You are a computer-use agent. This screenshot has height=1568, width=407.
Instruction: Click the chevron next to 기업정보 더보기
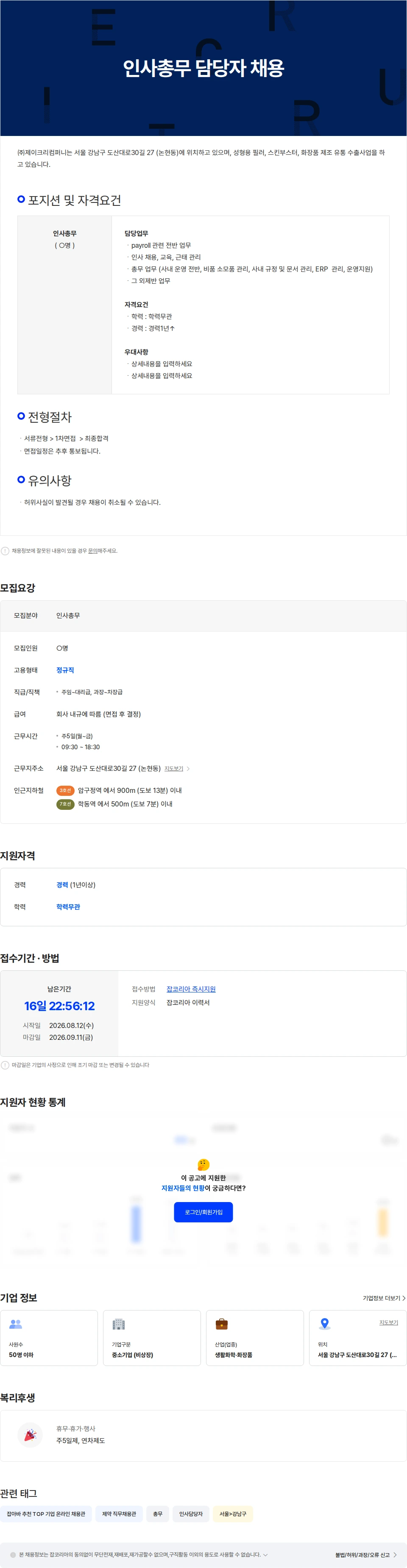coord(403,1298)
